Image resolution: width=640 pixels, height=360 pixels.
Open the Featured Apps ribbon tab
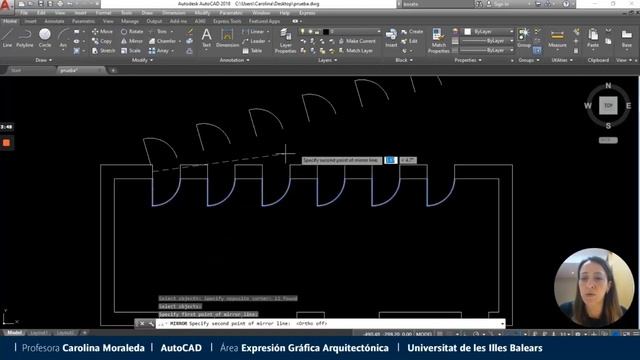point(264,21)
